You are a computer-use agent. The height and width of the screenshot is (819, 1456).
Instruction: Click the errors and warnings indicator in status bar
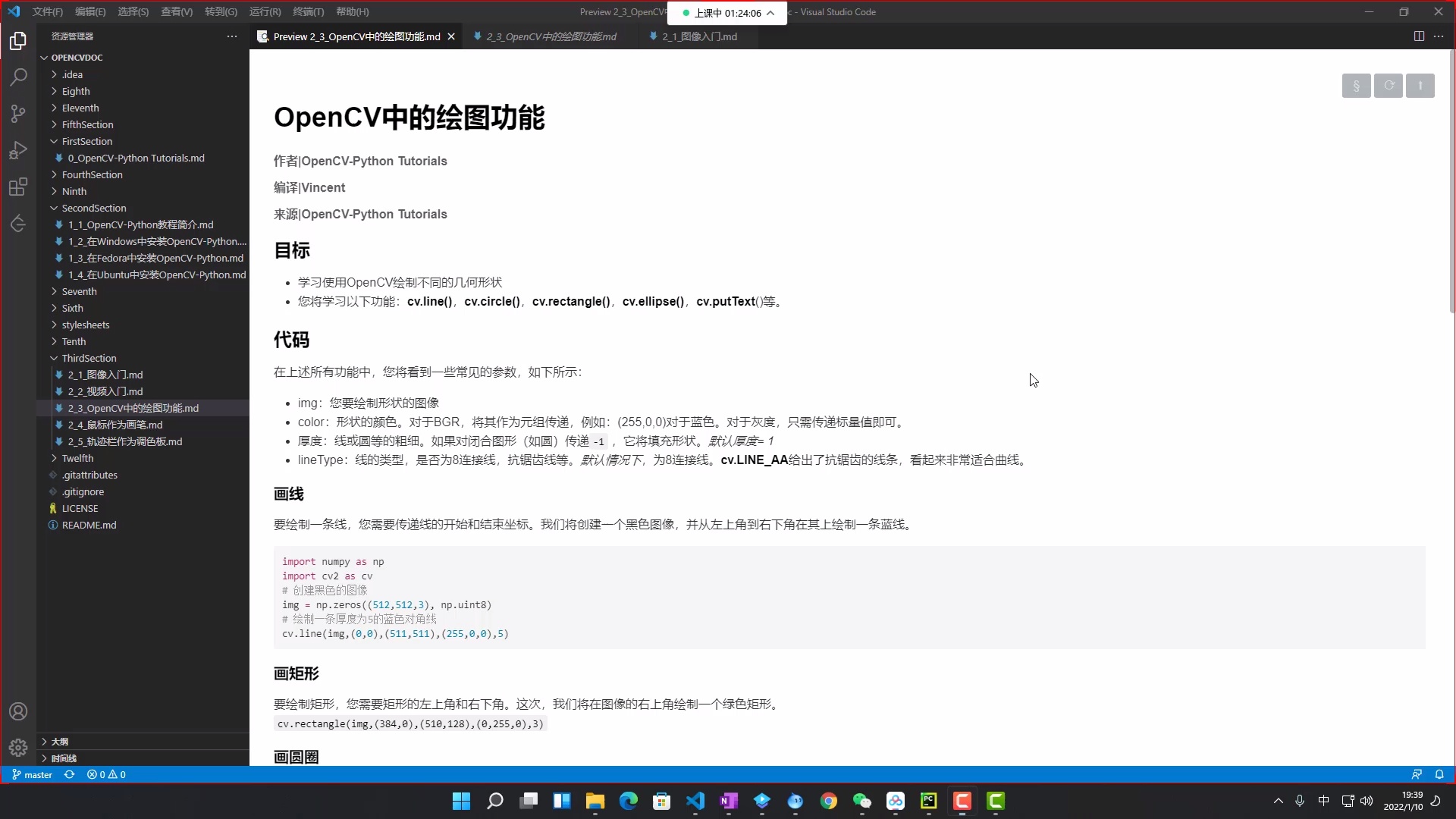click(106, 774)
